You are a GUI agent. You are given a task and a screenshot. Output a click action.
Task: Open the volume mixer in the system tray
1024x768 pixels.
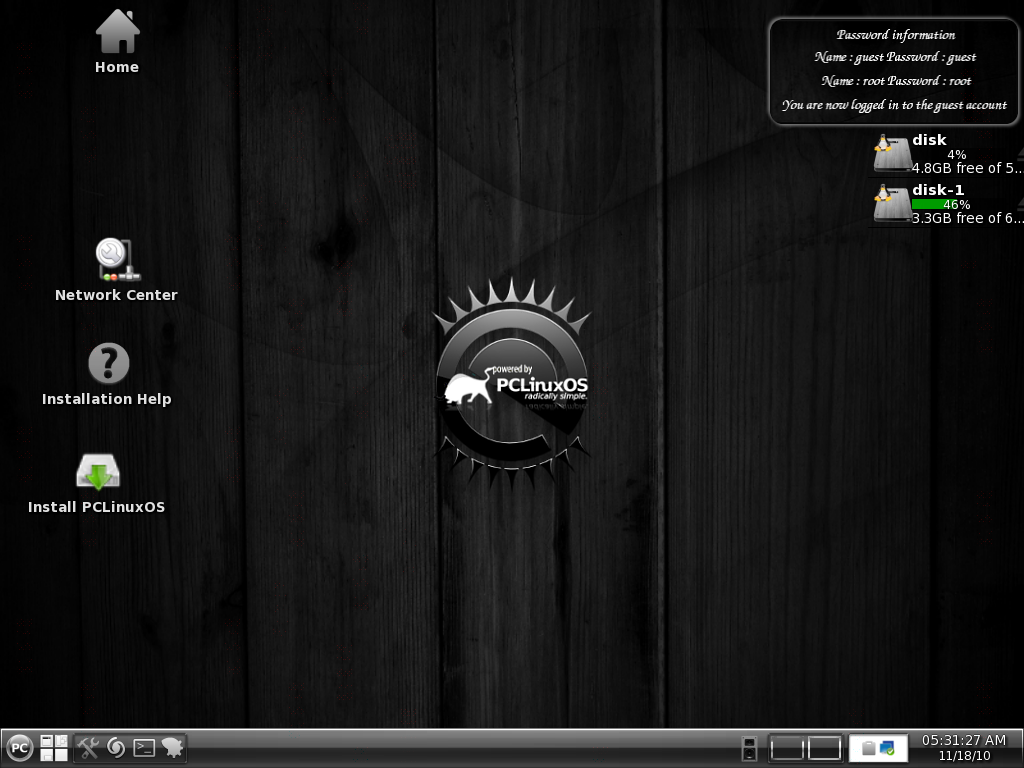click(x=749, y=748)
